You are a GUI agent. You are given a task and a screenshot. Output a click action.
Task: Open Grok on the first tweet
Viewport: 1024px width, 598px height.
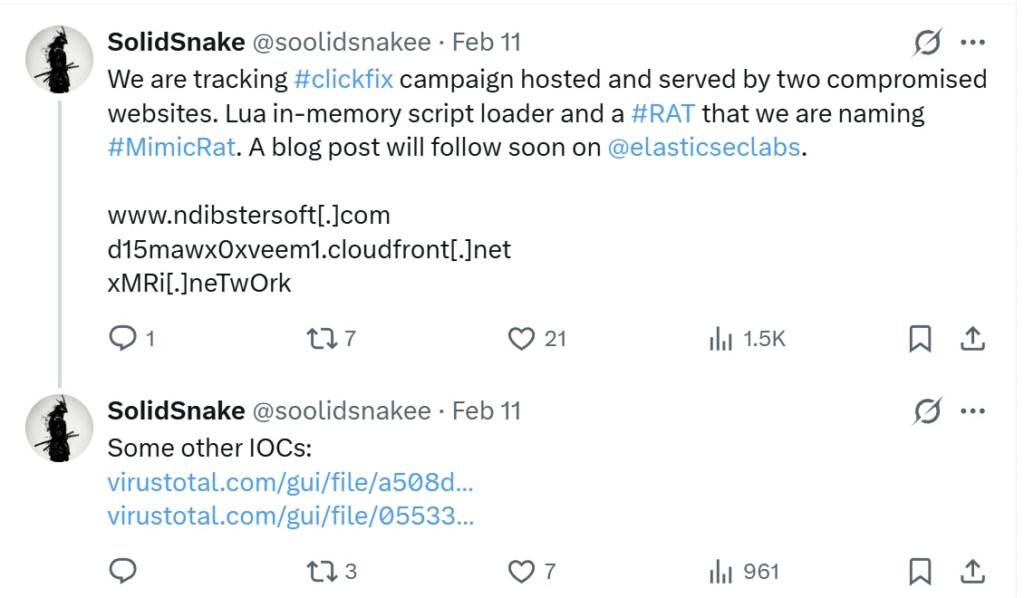(927, 42)
